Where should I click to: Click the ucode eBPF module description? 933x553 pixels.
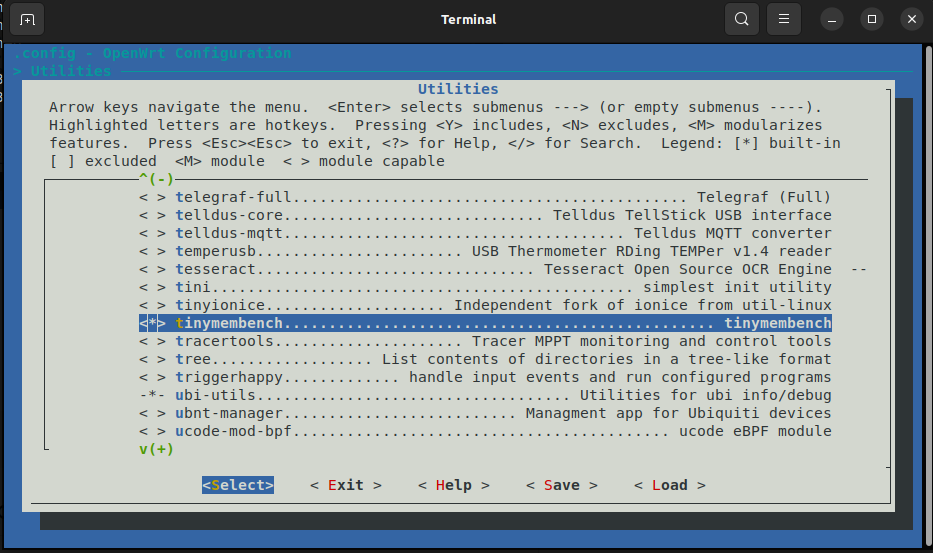point(755,431)
